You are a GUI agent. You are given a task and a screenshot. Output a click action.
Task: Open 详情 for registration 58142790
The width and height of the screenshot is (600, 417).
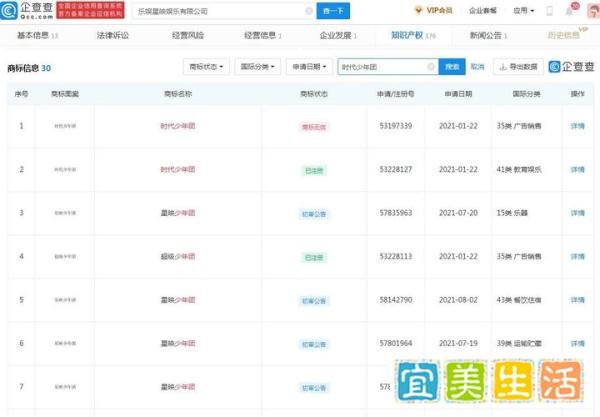pyautogui.click(x=577, y=300)
